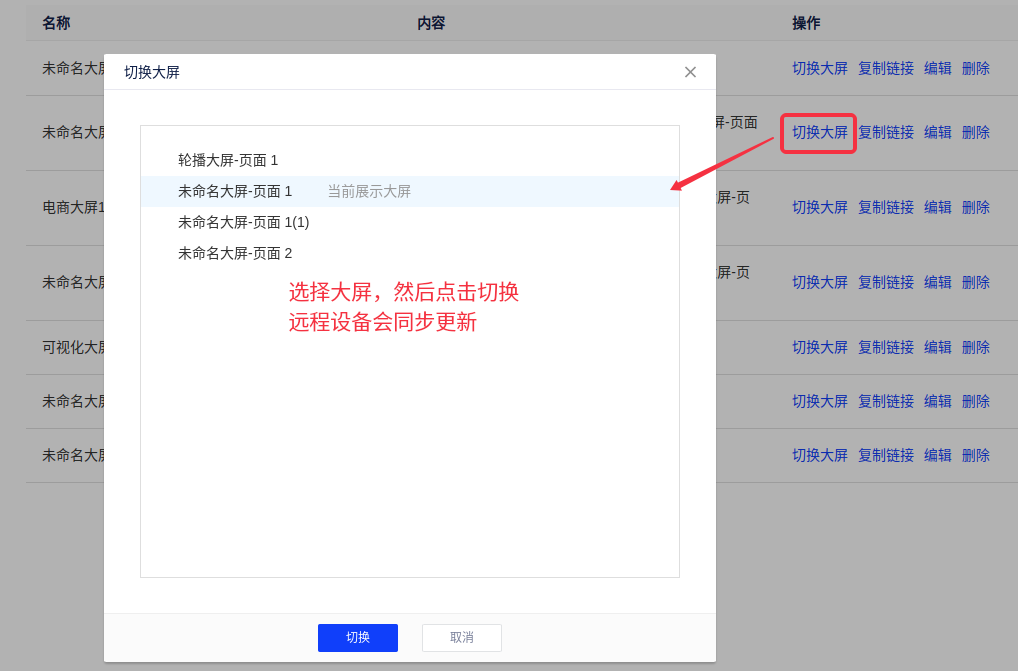Click 切换大屏 in the 可视化大屏 row
This screenshot has height=671, width=1018.
tap(819, 347)
